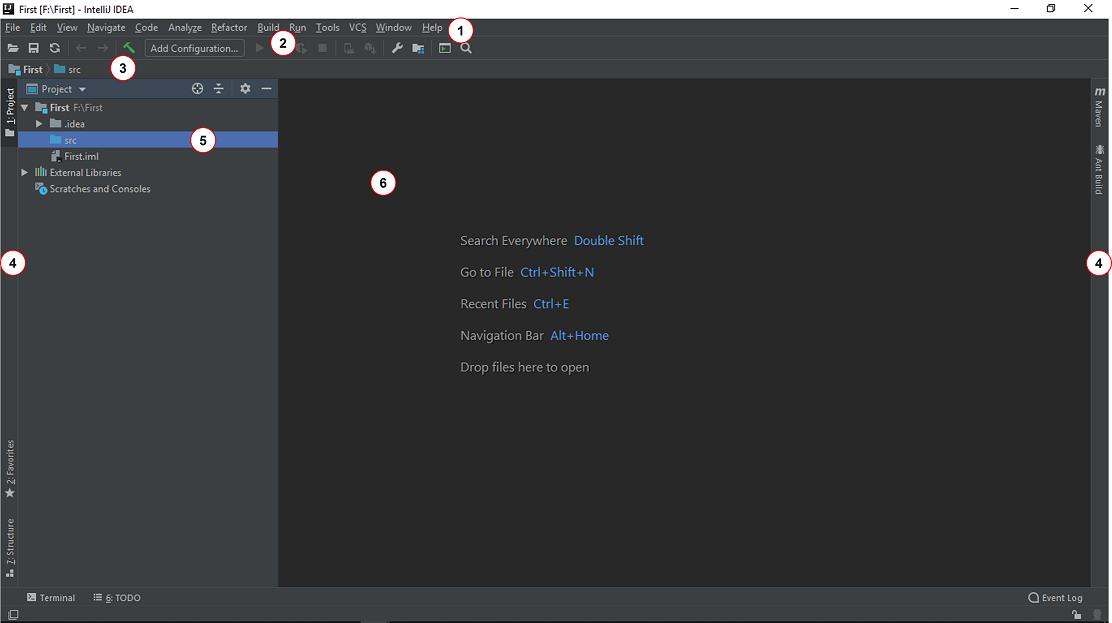Open the Navigate menu
Image resolution: width=1112 pixels, height=623 pixels.
click(106, 28)
